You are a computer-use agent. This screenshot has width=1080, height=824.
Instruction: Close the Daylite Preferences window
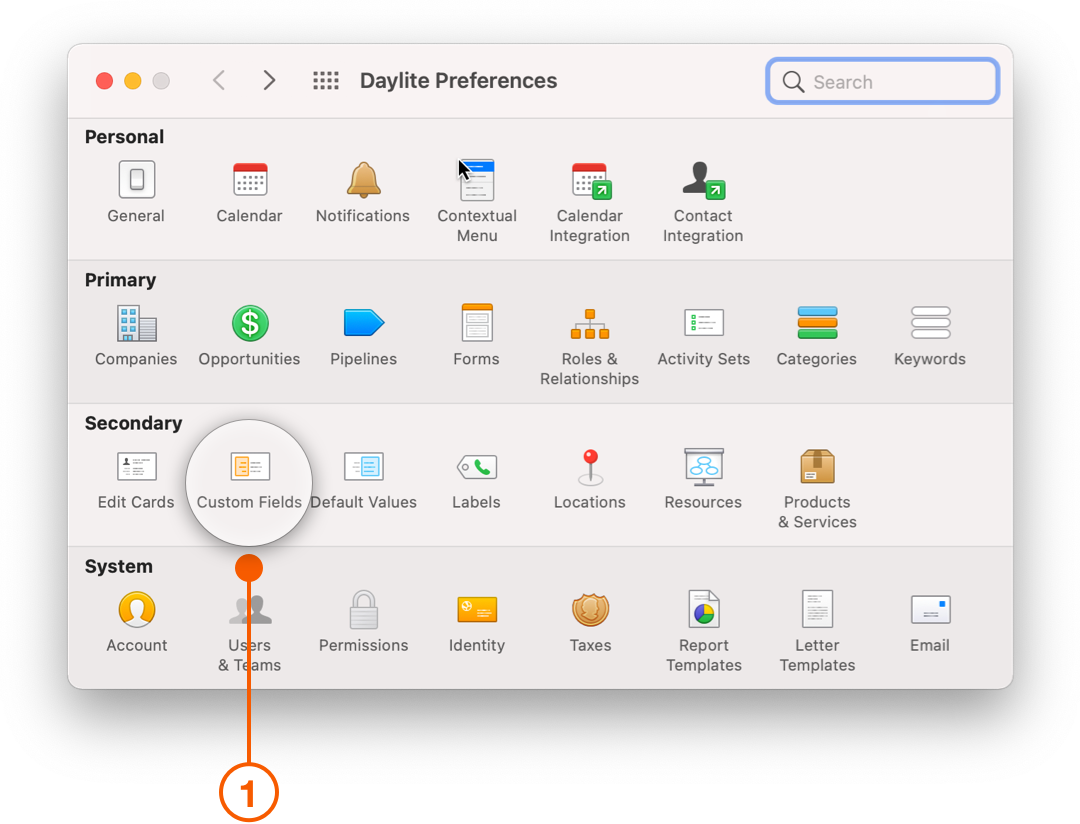click(104, 81)
